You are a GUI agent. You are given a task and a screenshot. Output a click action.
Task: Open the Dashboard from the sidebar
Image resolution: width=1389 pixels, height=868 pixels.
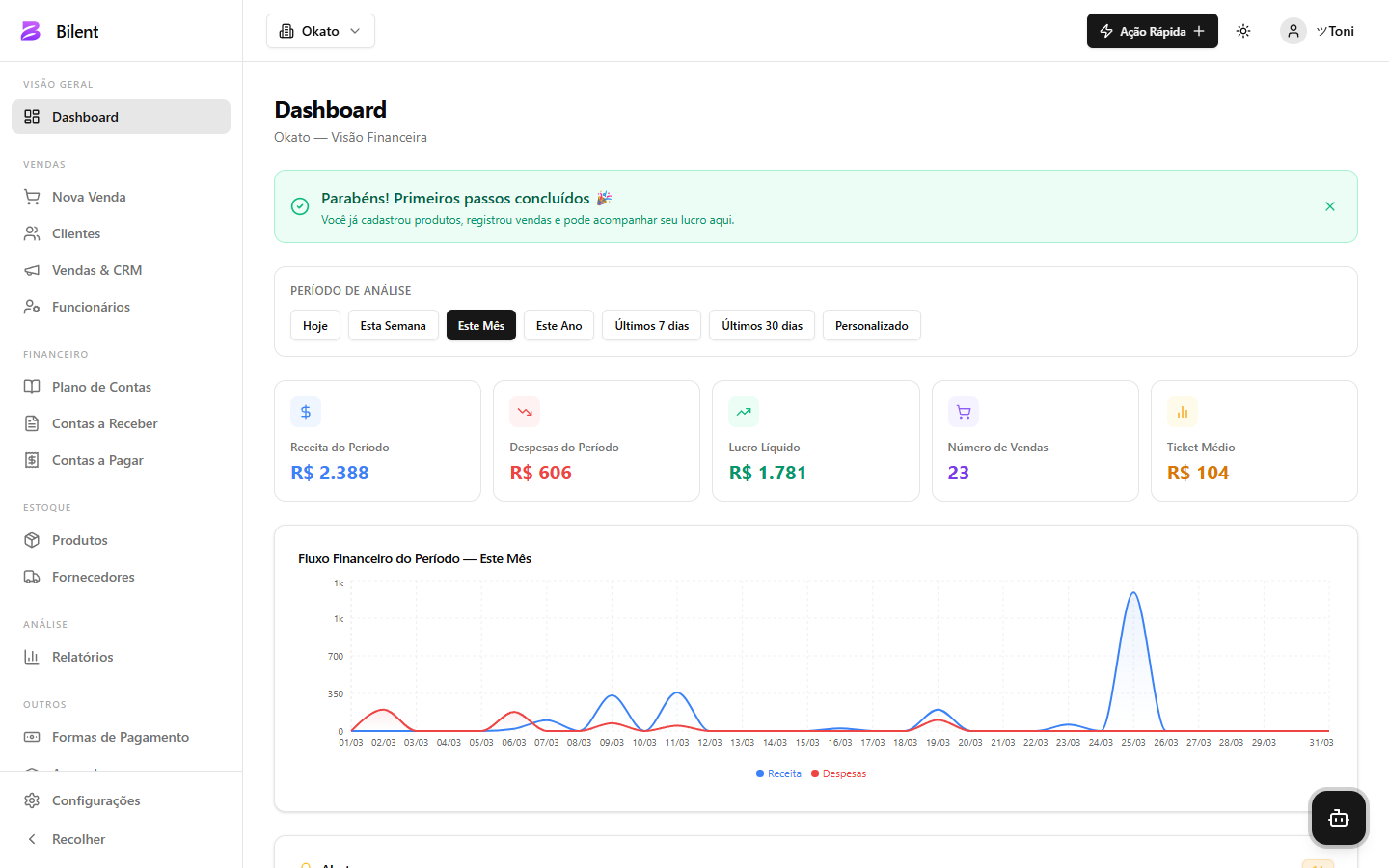(x=85, y=116)
